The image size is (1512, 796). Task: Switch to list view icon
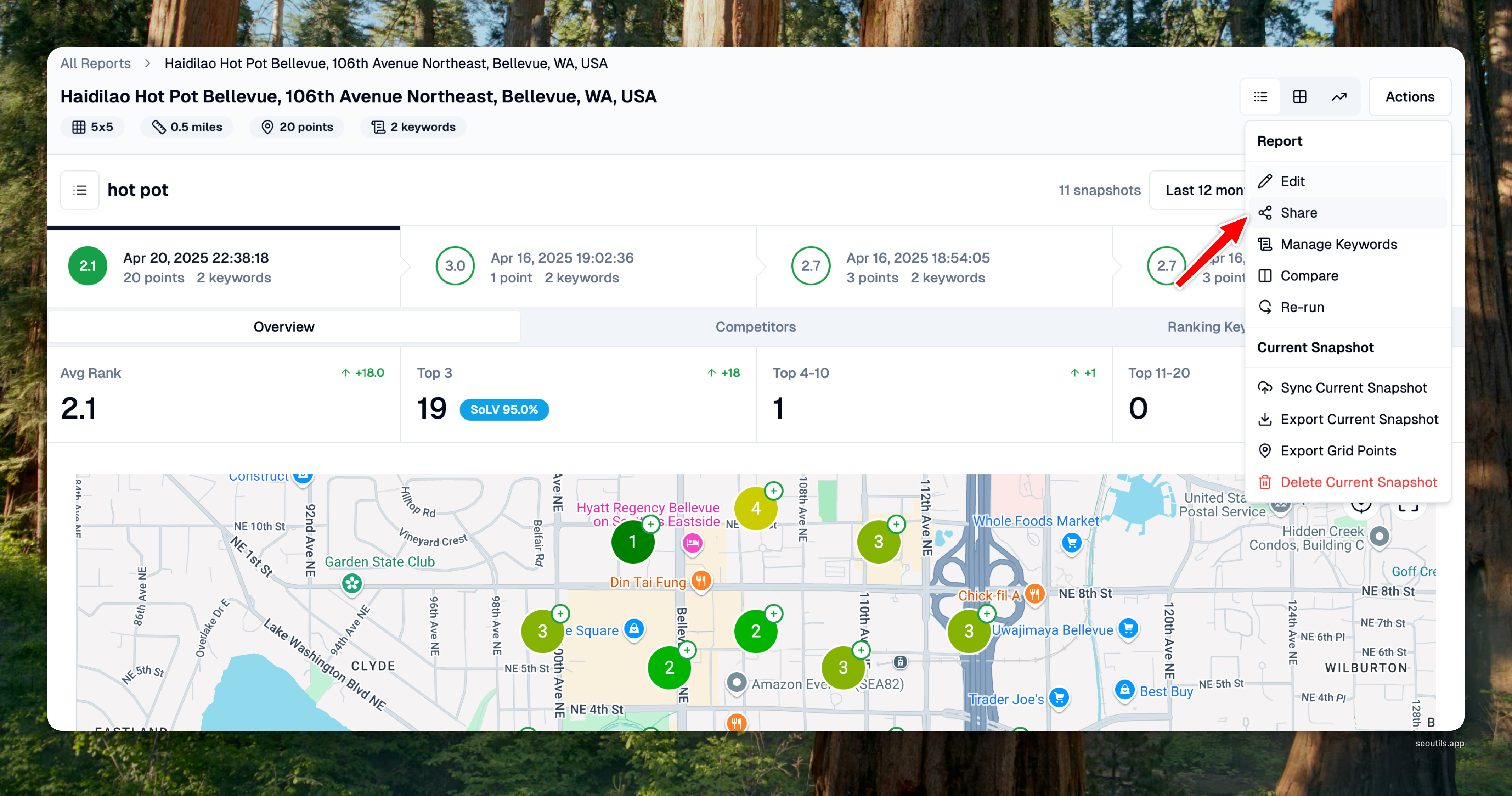tap(1260, 97)
